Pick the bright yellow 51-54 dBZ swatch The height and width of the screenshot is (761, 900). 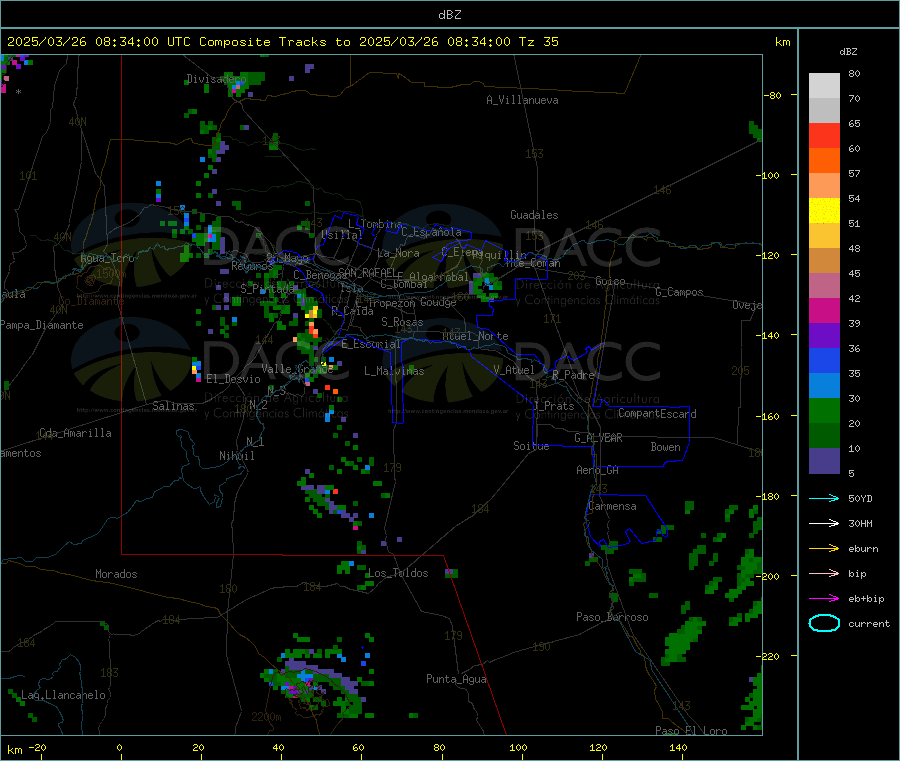(824, 211)
